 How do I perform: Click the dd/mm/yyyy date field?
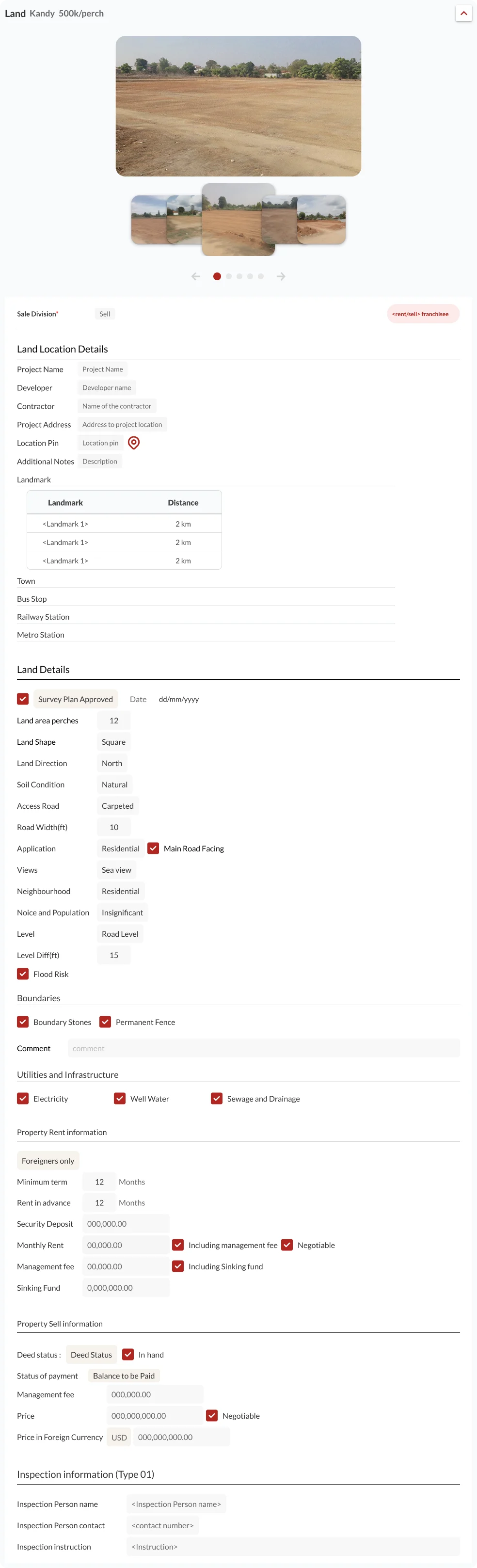pyautogui.click(x=179, y=699)
